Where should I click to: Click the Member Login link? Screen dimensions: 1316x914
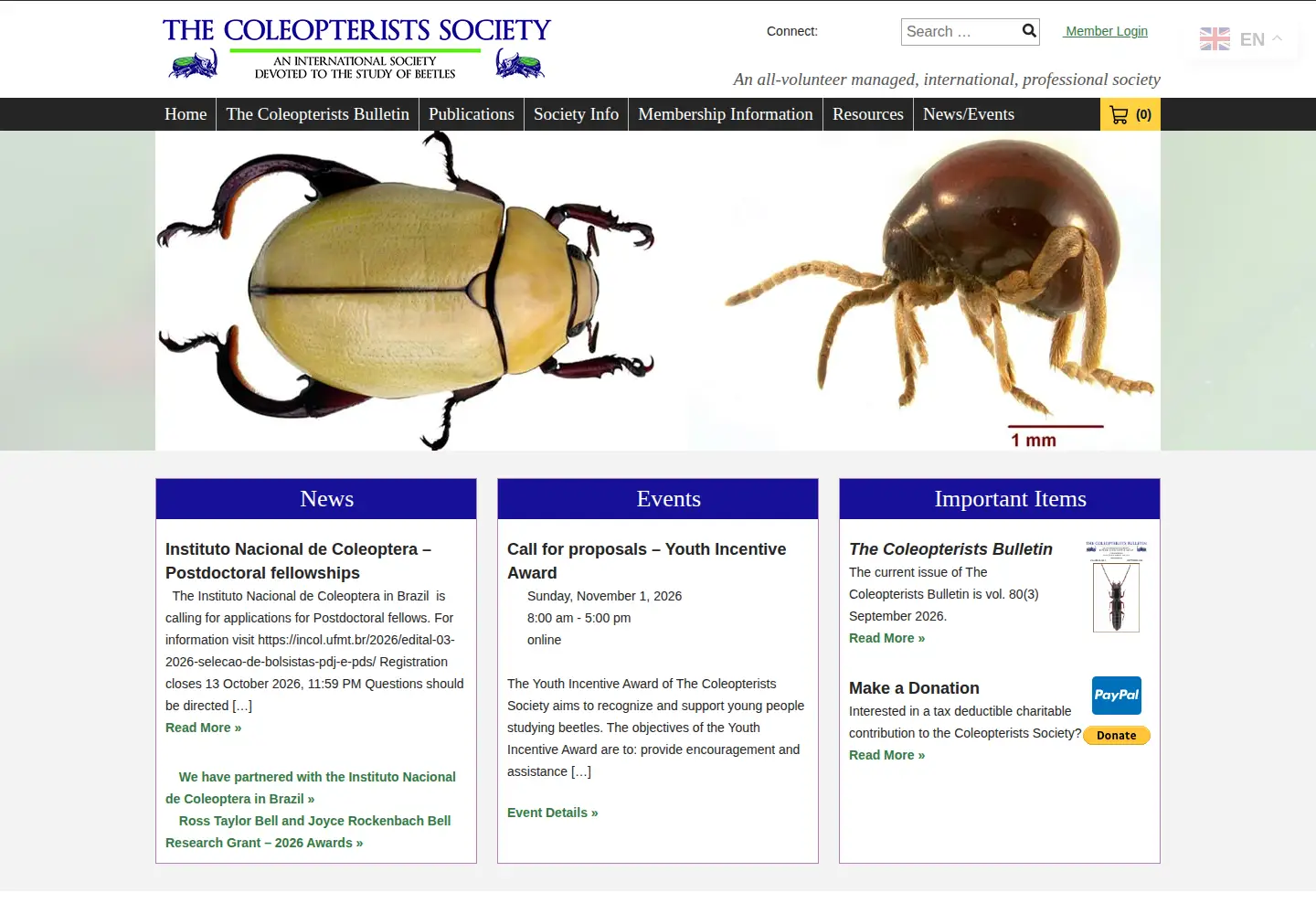click(1106, 31)
